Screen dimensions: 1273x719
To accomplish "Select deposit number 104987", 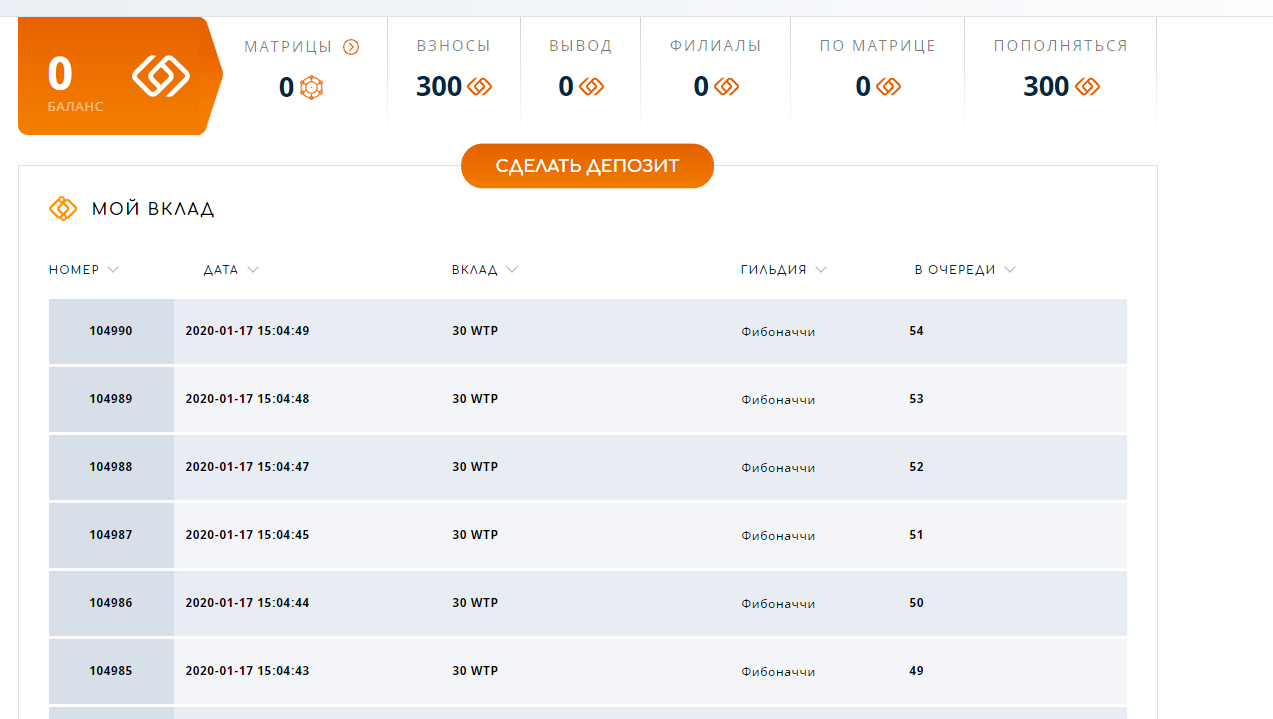I will click(x=111, y=535).
